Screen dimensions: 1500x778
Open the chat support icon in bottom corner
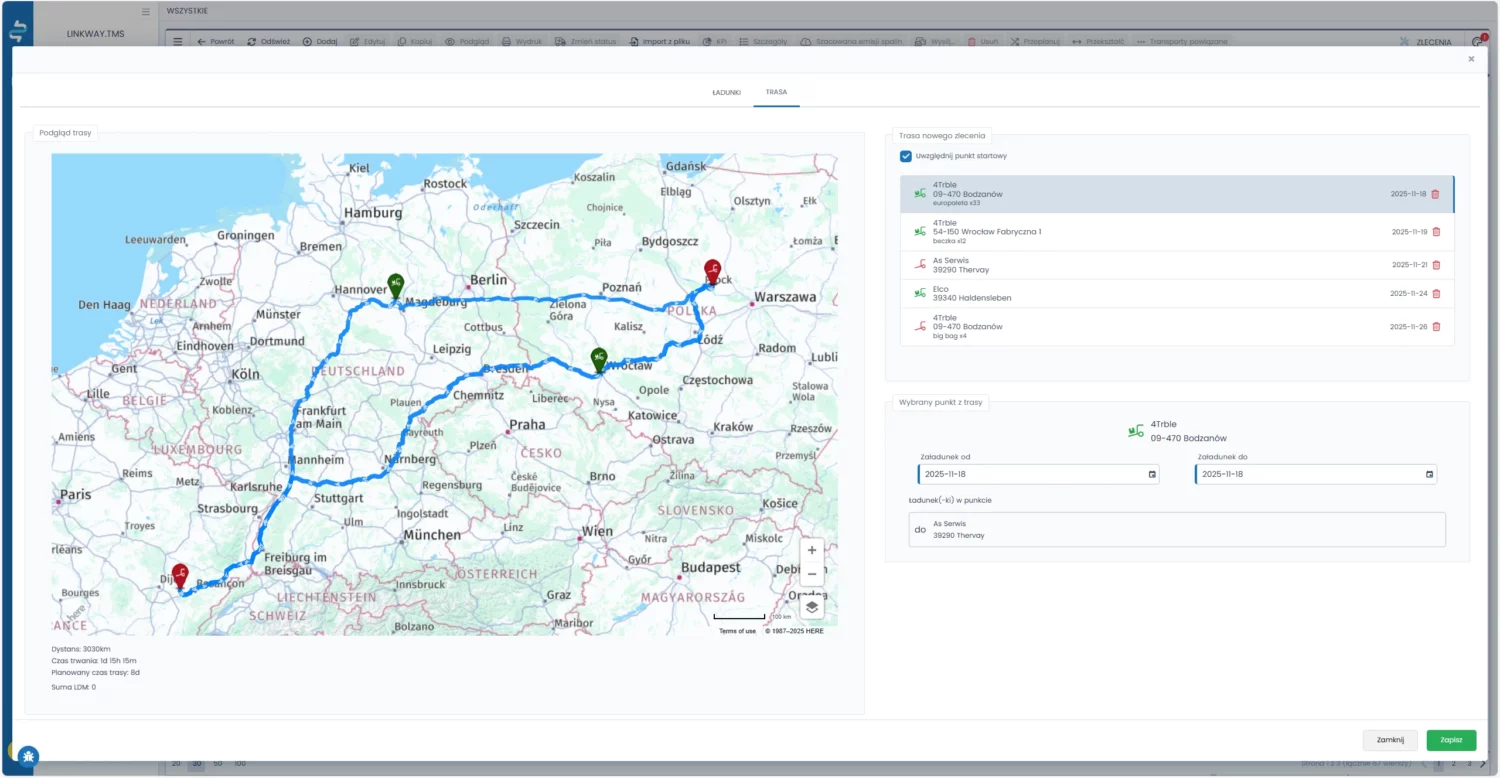click(x=28, y=755)
